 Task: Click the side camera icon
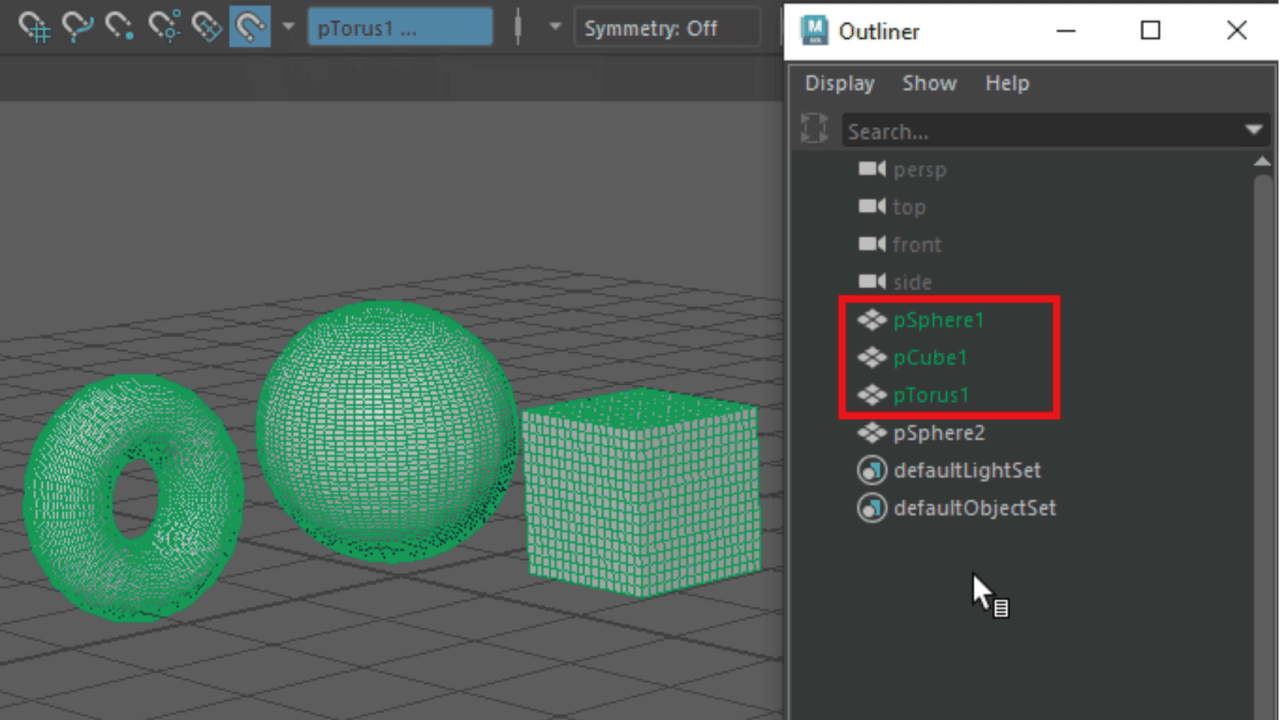[873, 282]
